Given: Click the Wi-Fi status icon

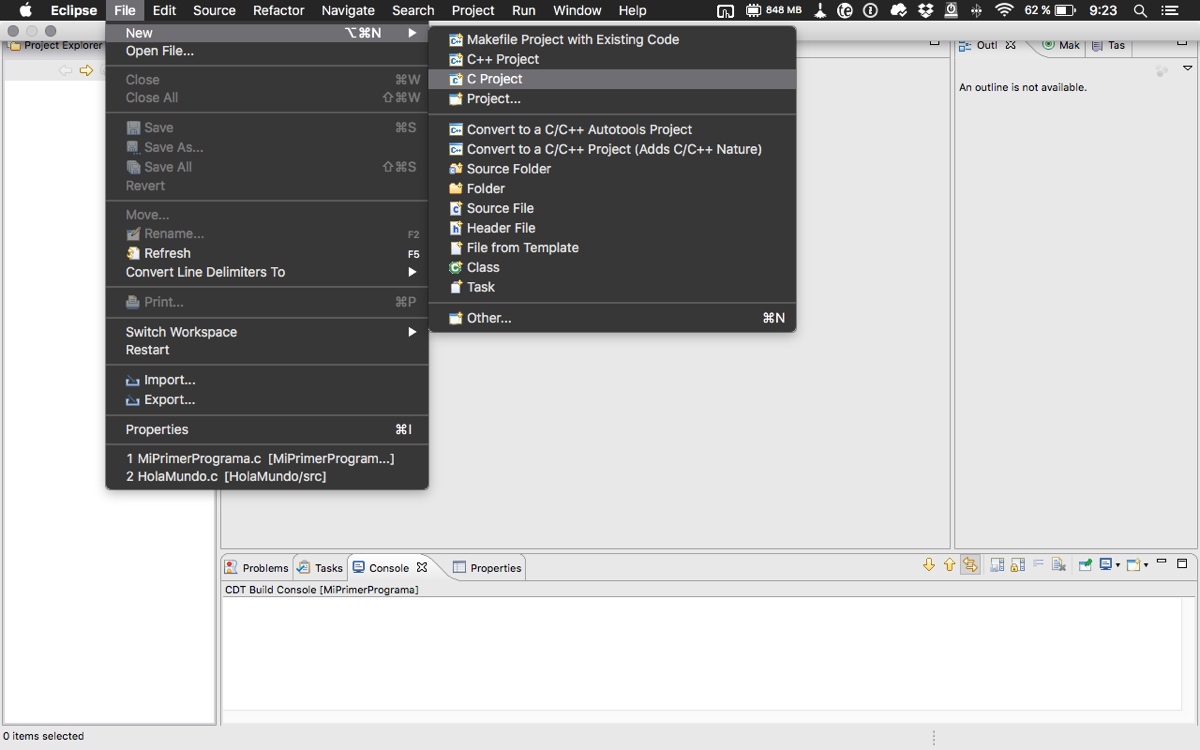Looking at the screenshot, I should click(x=1004, y=11).
